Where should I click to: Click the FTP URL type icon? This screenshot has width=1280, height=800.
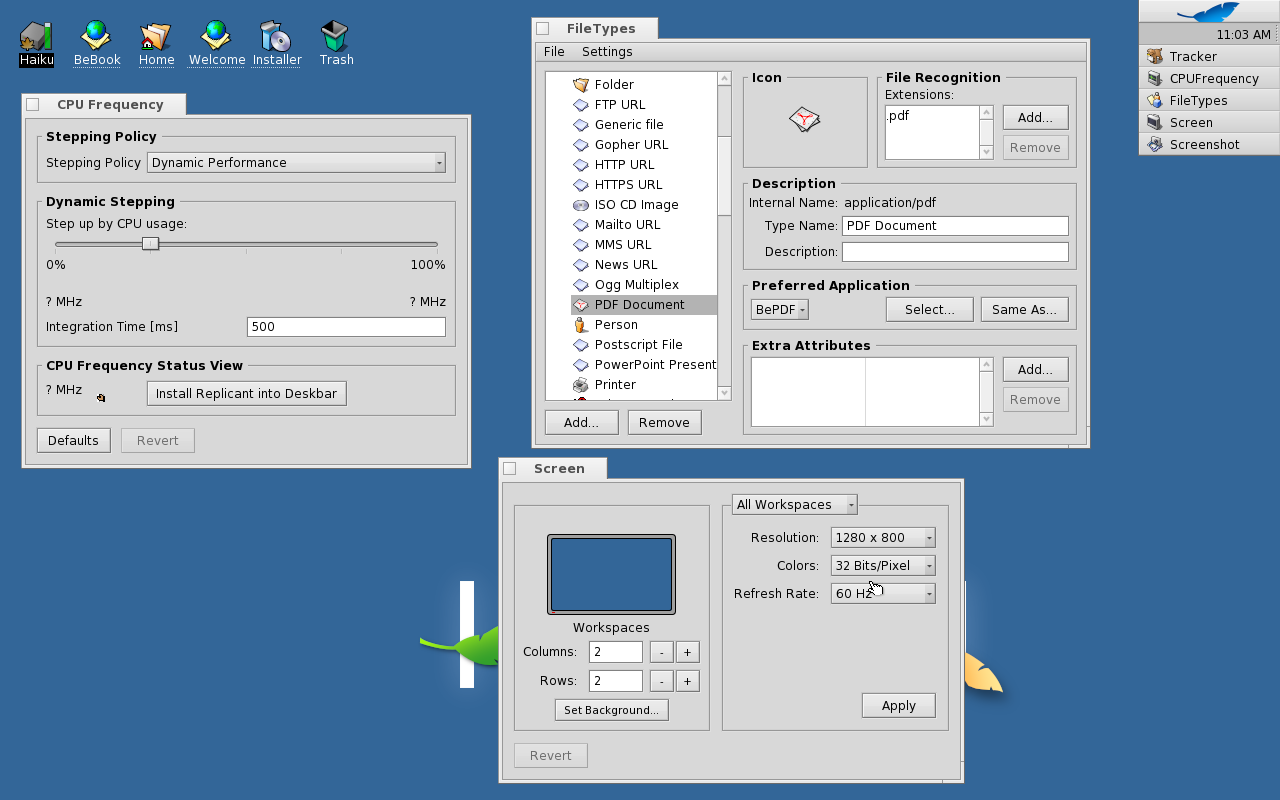pos(581,105)
